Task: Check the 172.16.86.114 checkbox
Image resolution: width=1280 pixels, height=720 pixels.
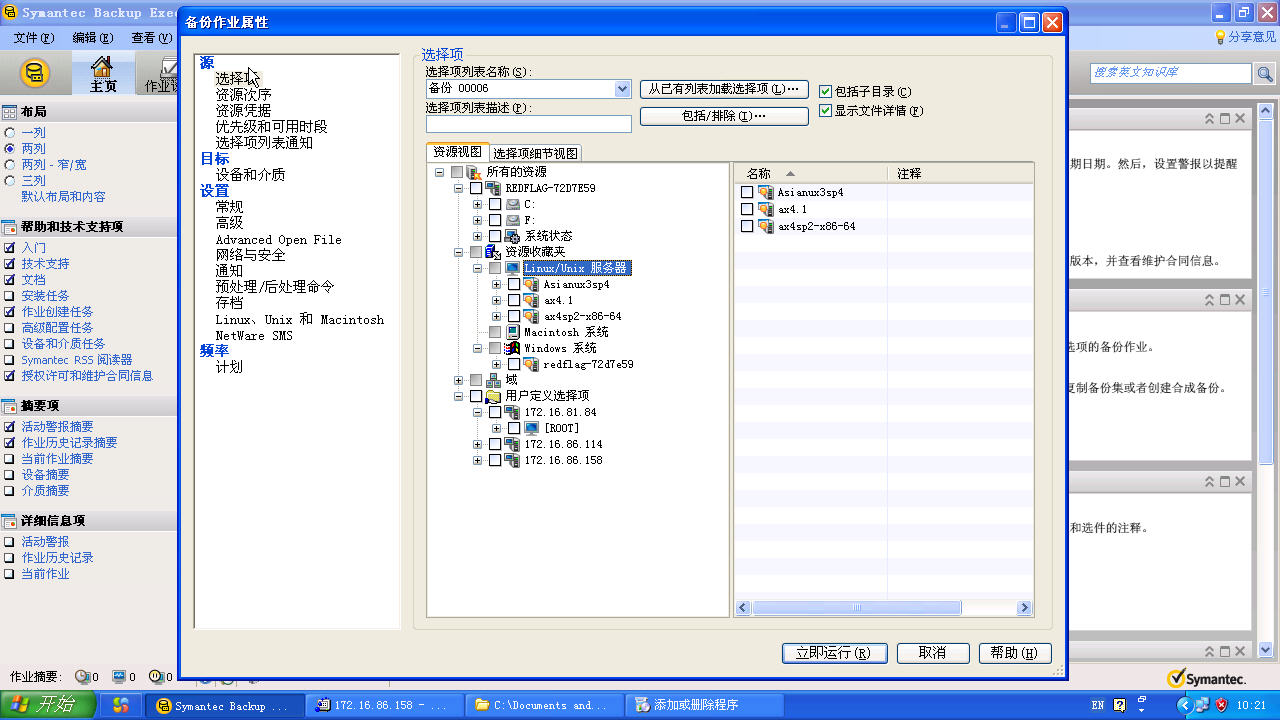Action: click(495, 445)
